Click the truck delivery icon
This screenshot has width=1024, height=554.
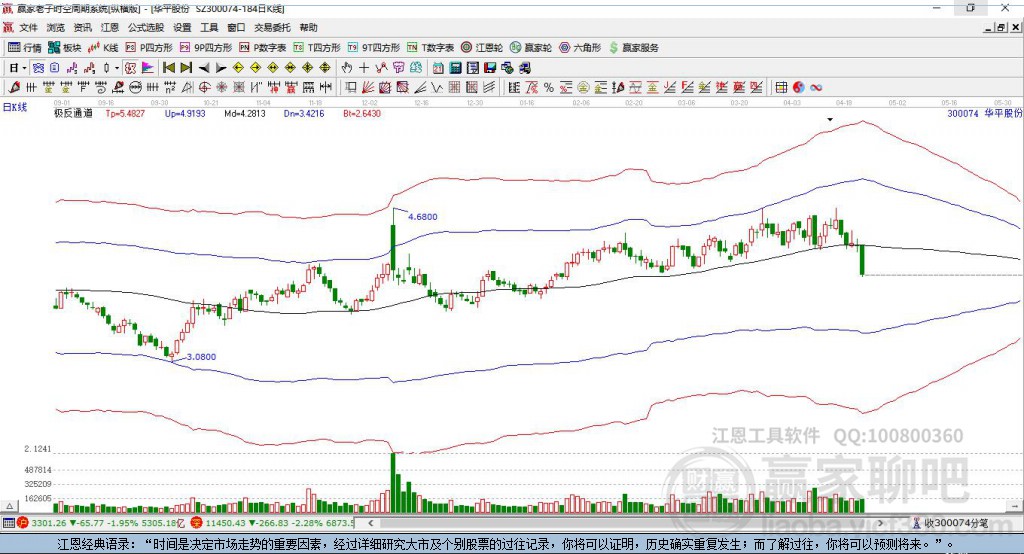coord(524,68)
